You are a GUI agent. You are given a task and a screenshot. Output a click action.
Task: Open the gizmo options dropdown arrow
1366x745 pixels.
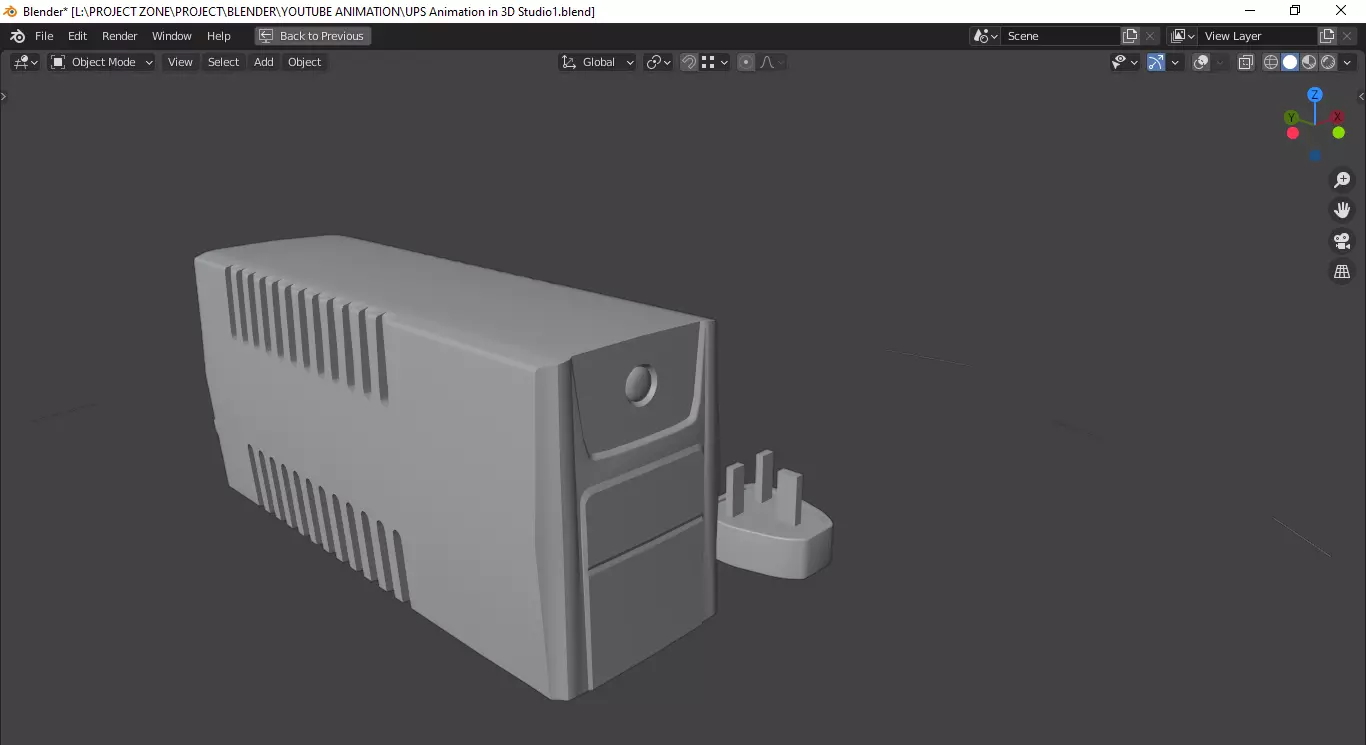pos(1175,62)
